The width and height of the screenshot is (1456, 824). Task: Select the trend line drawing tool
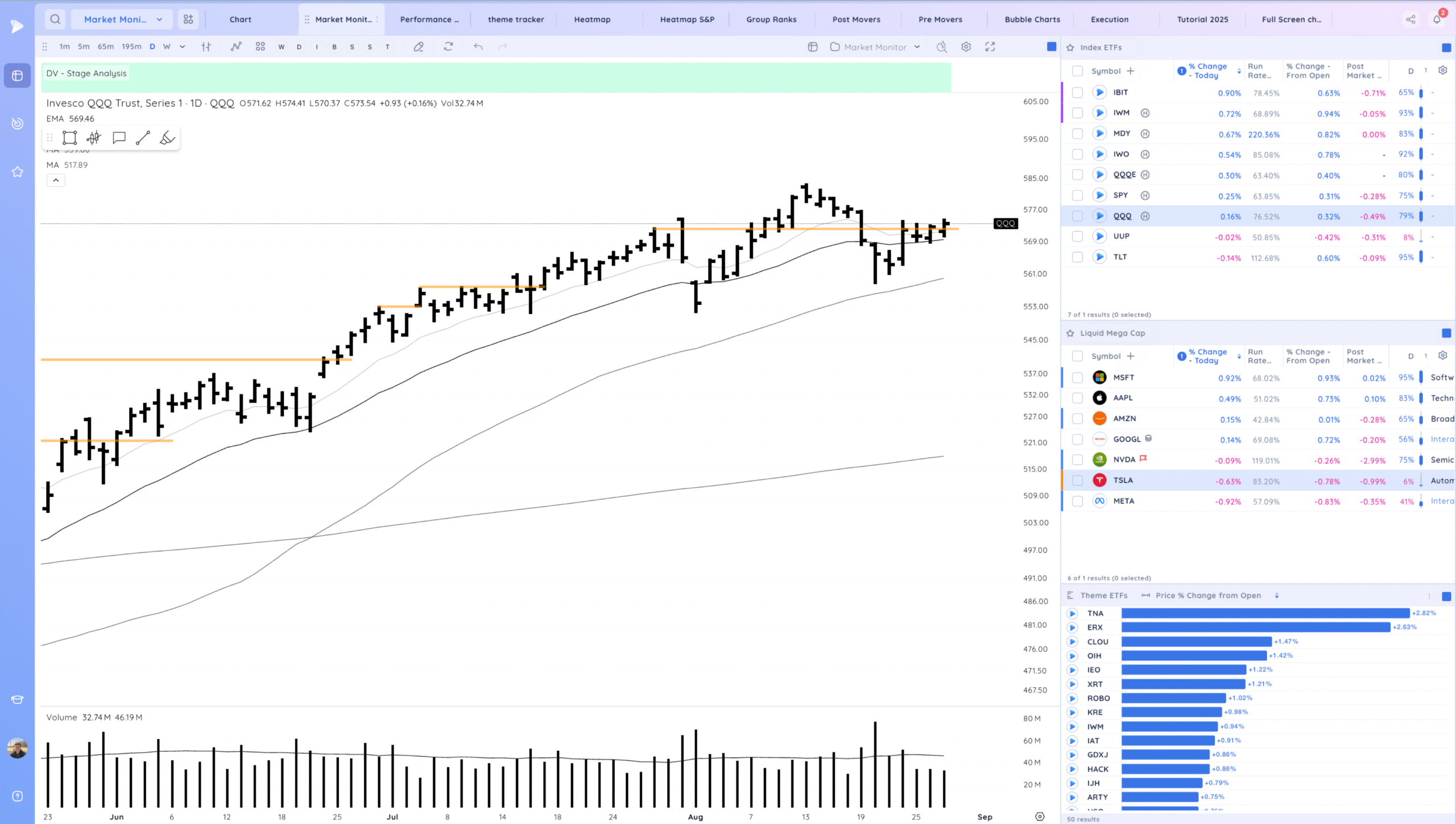point(143,138)
